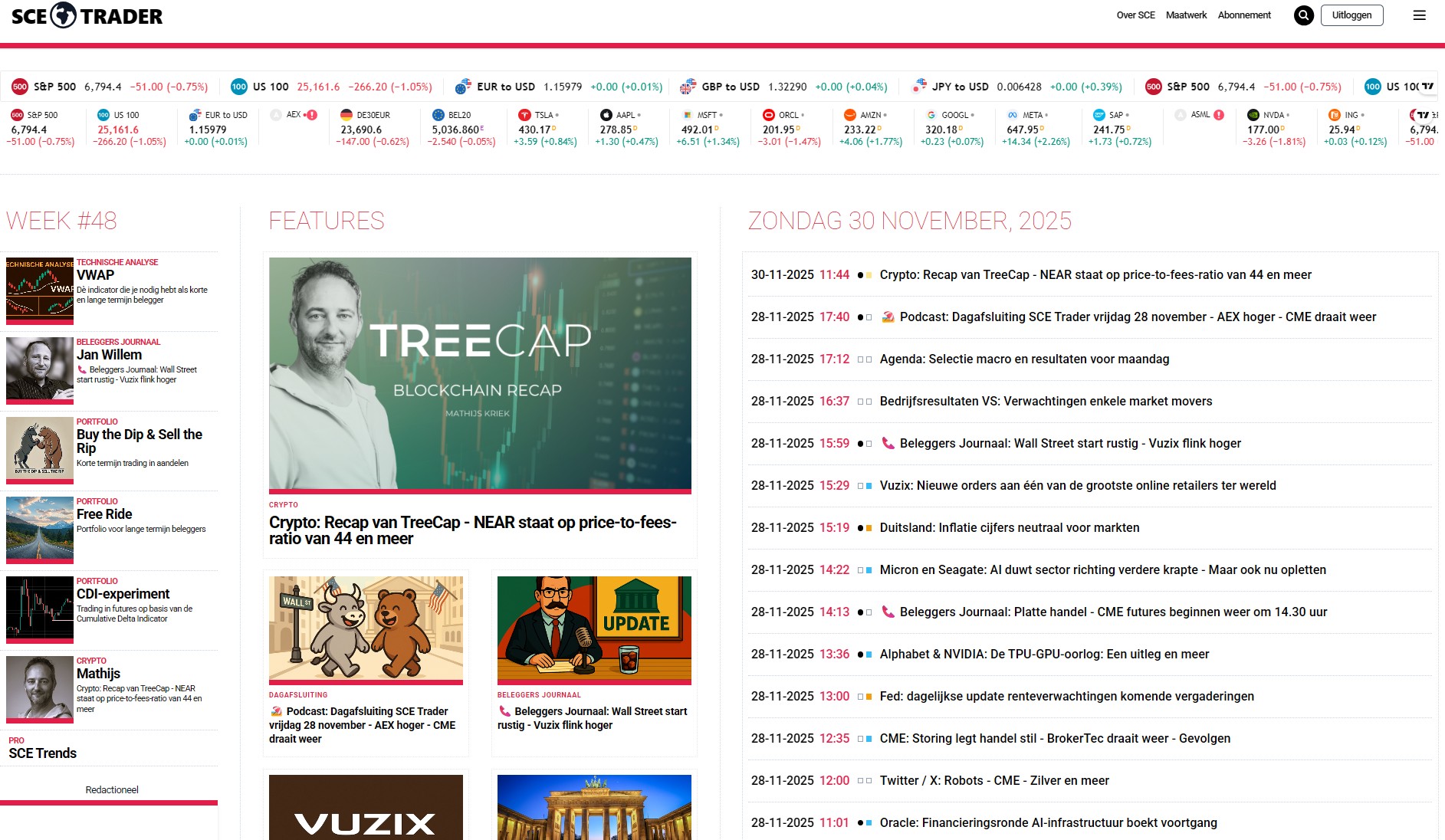
Task: Go to the SCE Trader logo homepage
Action: [x=87, y=15]
